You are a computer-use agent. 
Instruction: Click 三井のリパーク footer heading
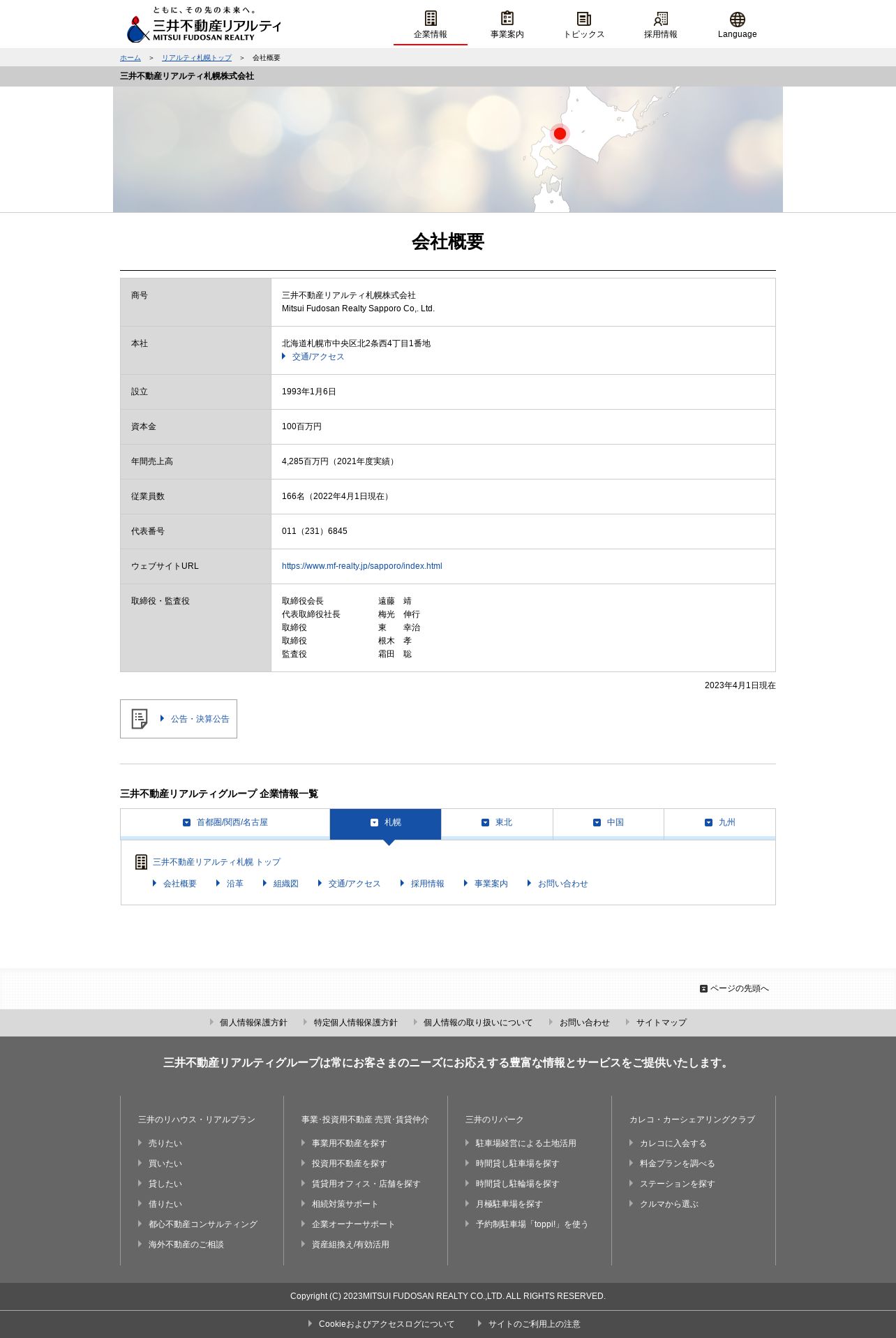(x=495, y=1120)
